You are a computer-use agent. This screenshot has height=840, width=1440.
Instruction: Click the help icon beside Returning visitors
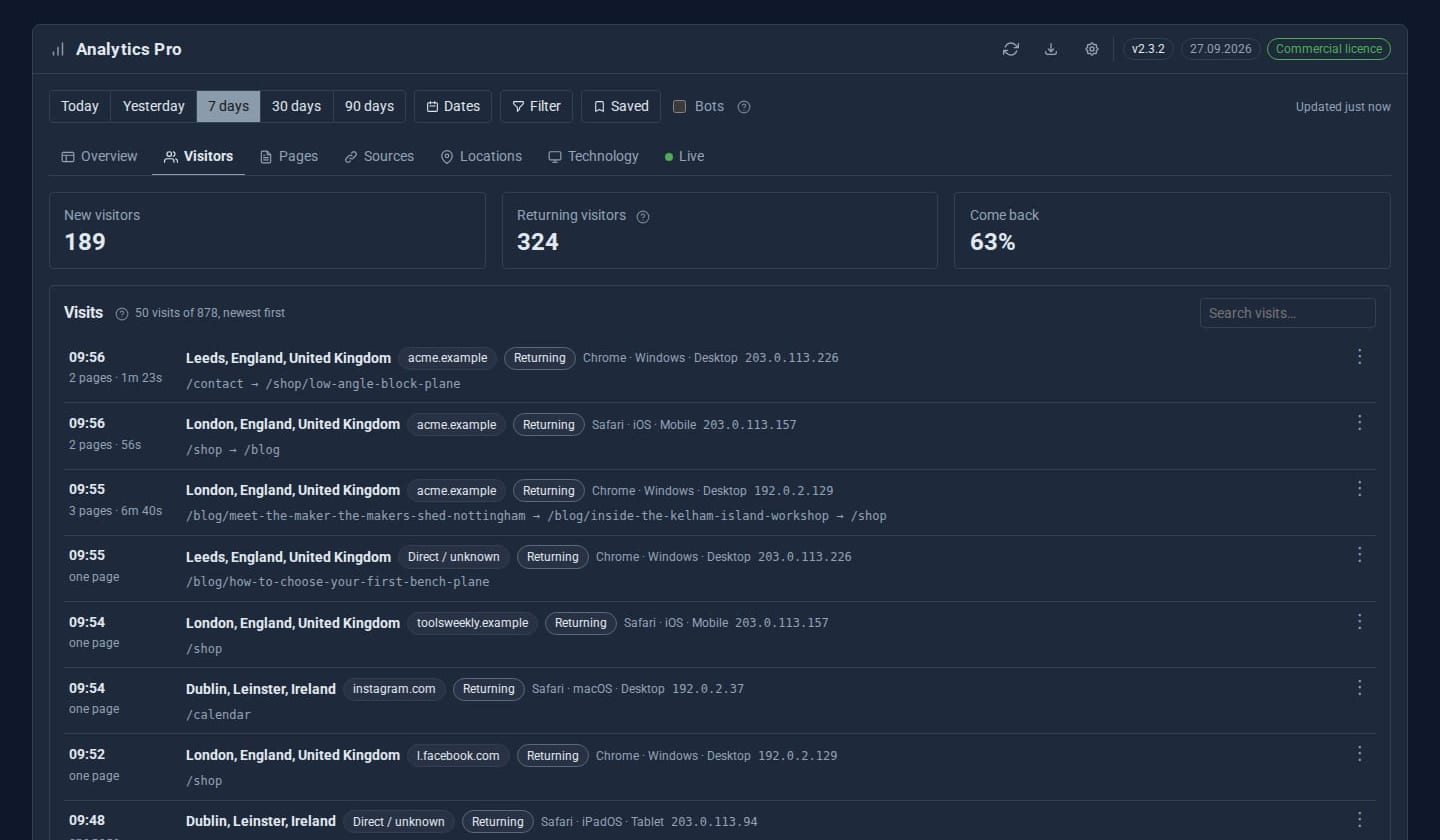643,216
